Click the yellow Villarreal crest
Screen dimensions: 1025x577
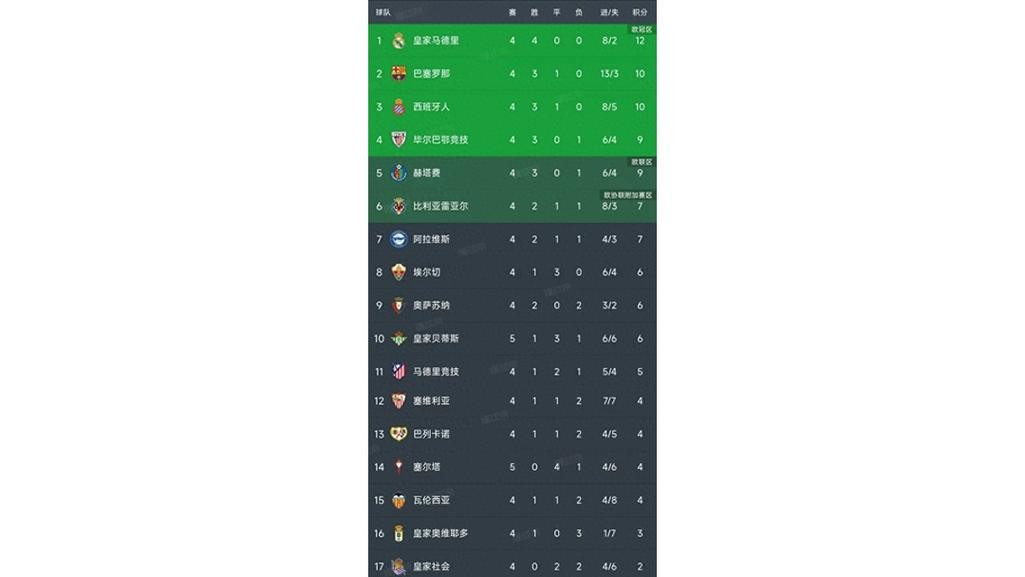pos(398,206)
